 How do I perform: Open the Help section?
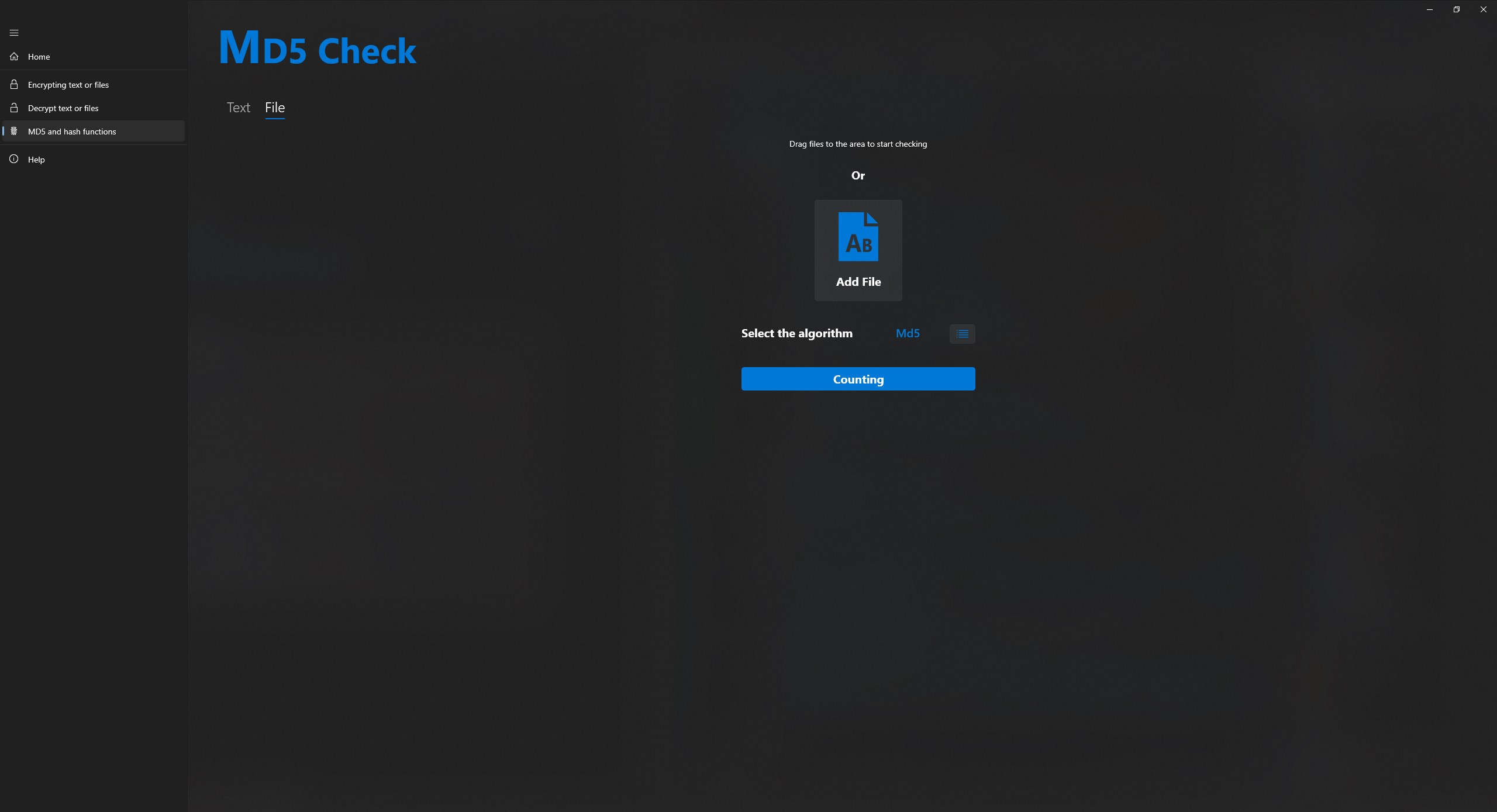pos(36,159)
